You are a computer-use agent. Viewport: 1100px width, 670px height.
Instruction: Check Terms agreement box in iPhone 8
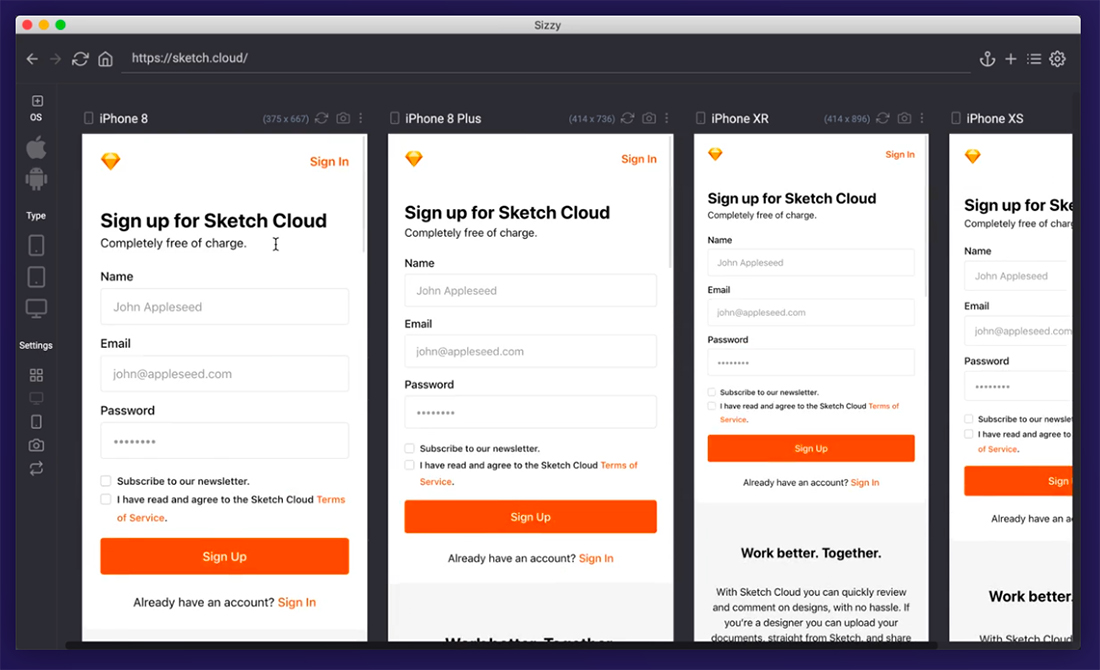(106, 500)
